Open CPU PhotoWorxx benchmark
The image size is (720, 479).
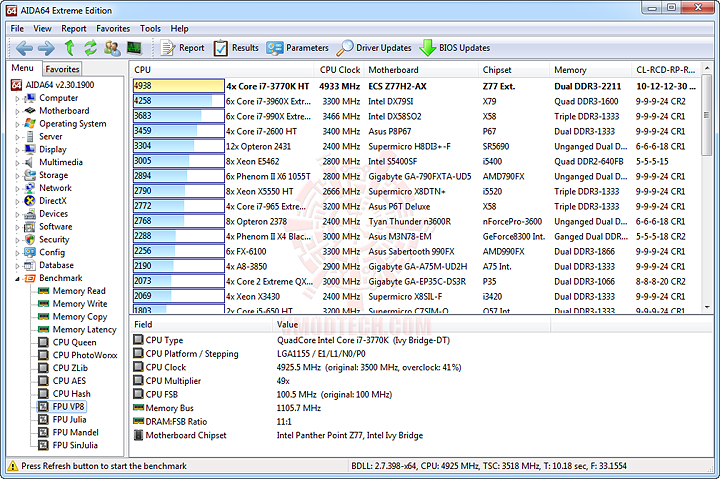click(78, 355)
